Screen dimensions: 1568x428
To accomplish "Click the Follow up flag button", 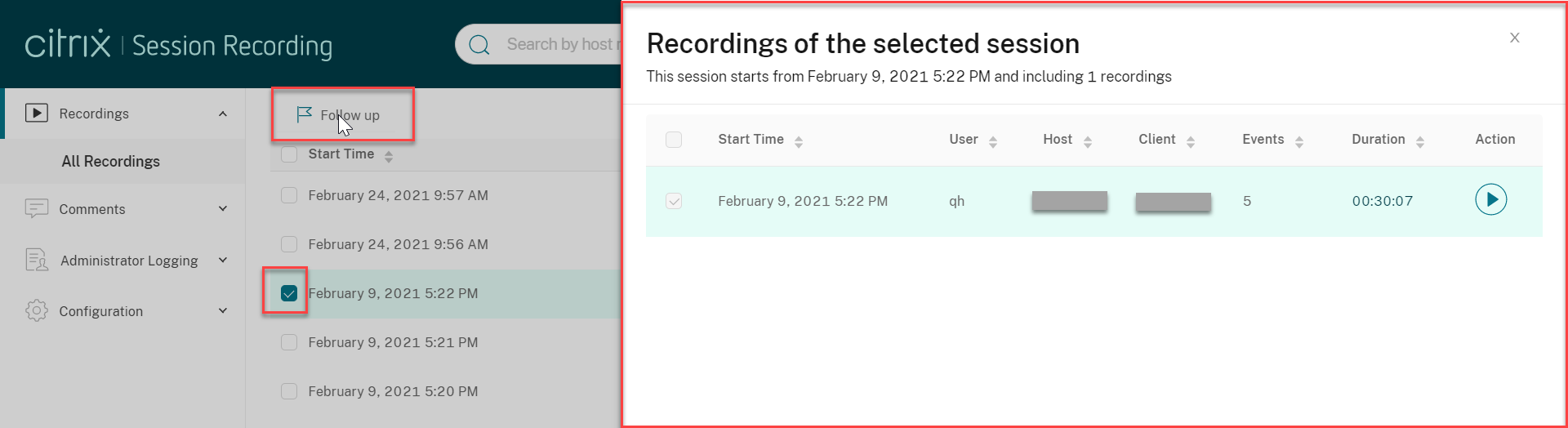I will [339, 115].
